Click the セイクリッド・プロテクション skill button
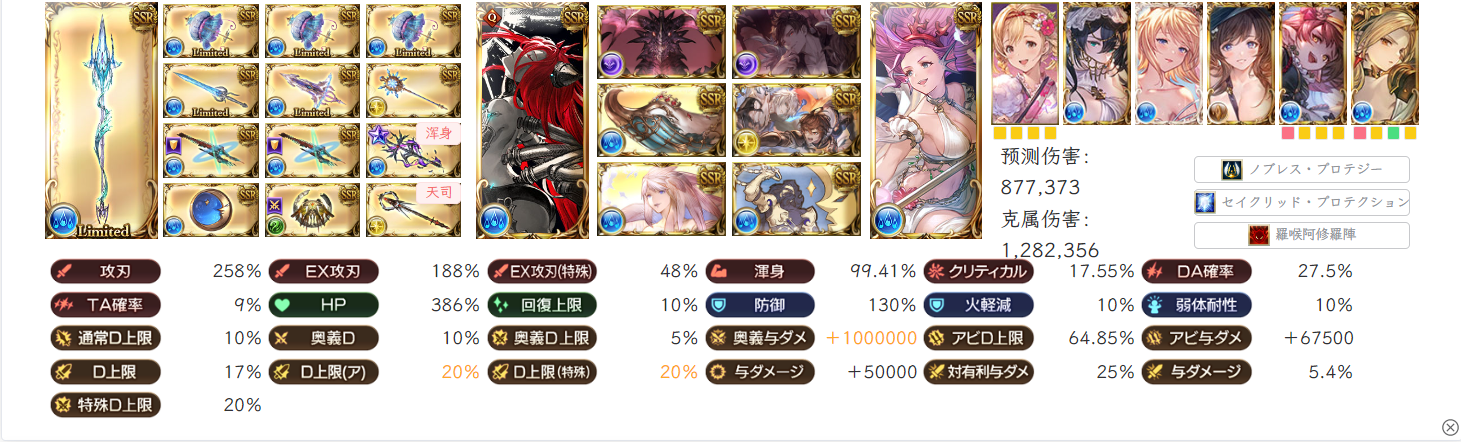 (1302, 202)
